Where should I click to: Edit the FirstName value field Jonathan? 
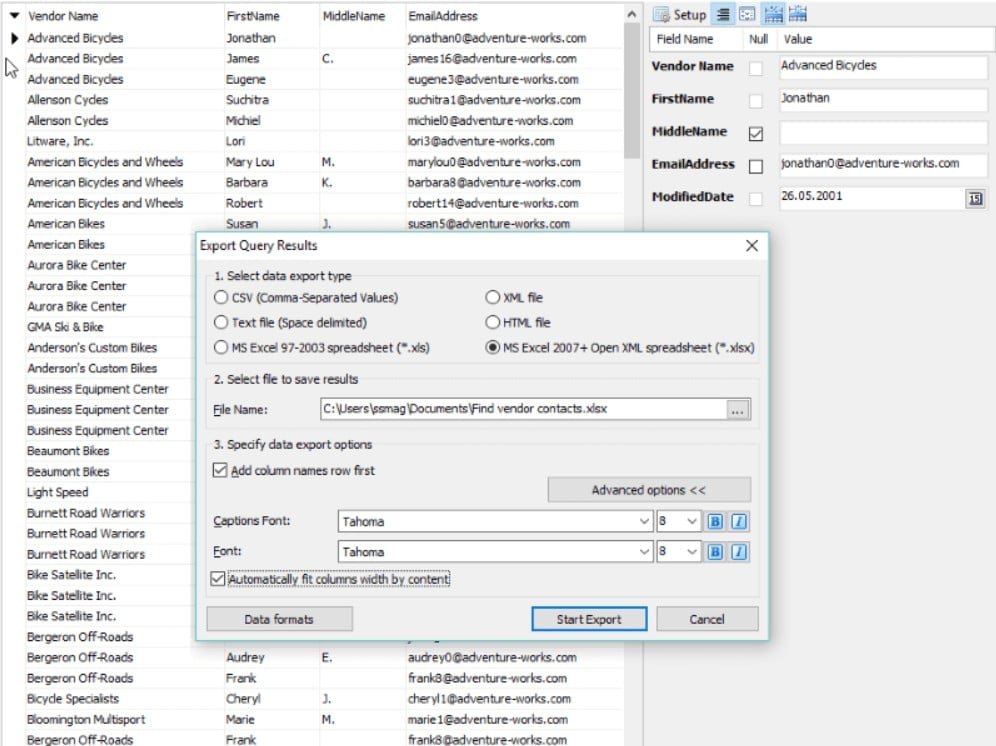pyautogui.click(x=883, y=100)
